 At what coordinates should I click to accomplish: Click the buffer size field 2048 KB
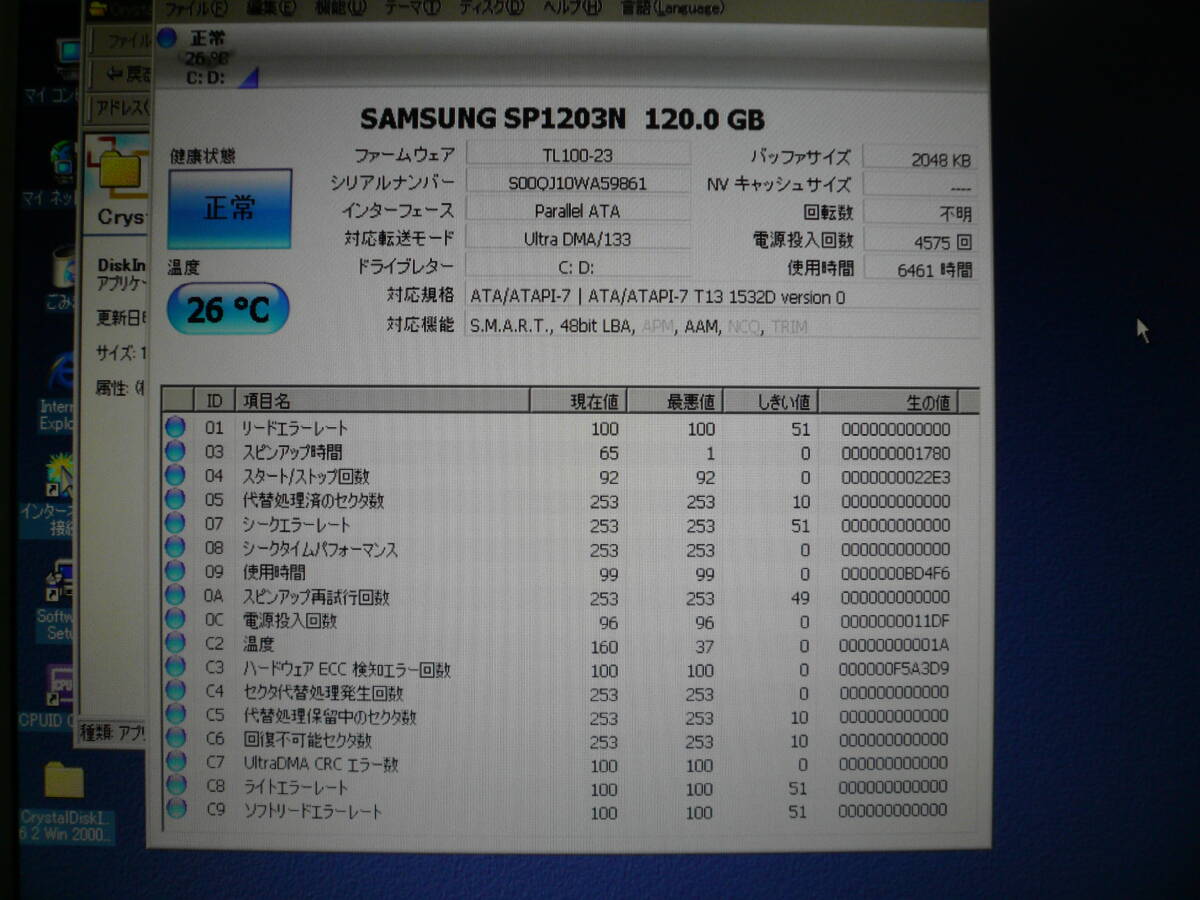coord(919,158)
